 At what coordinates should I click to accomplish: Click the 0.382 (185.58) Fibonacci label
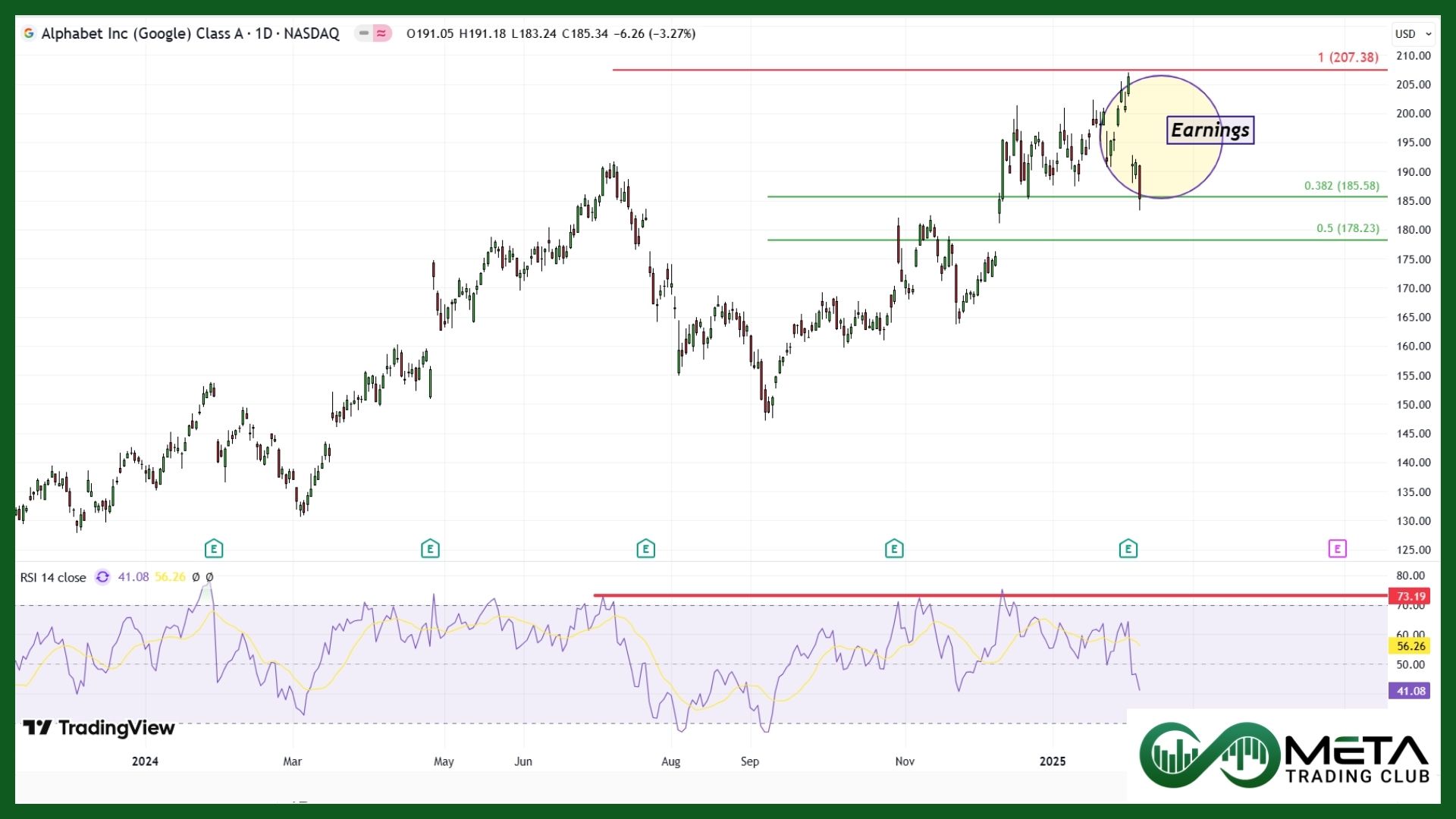click(x=1341, y=186)
